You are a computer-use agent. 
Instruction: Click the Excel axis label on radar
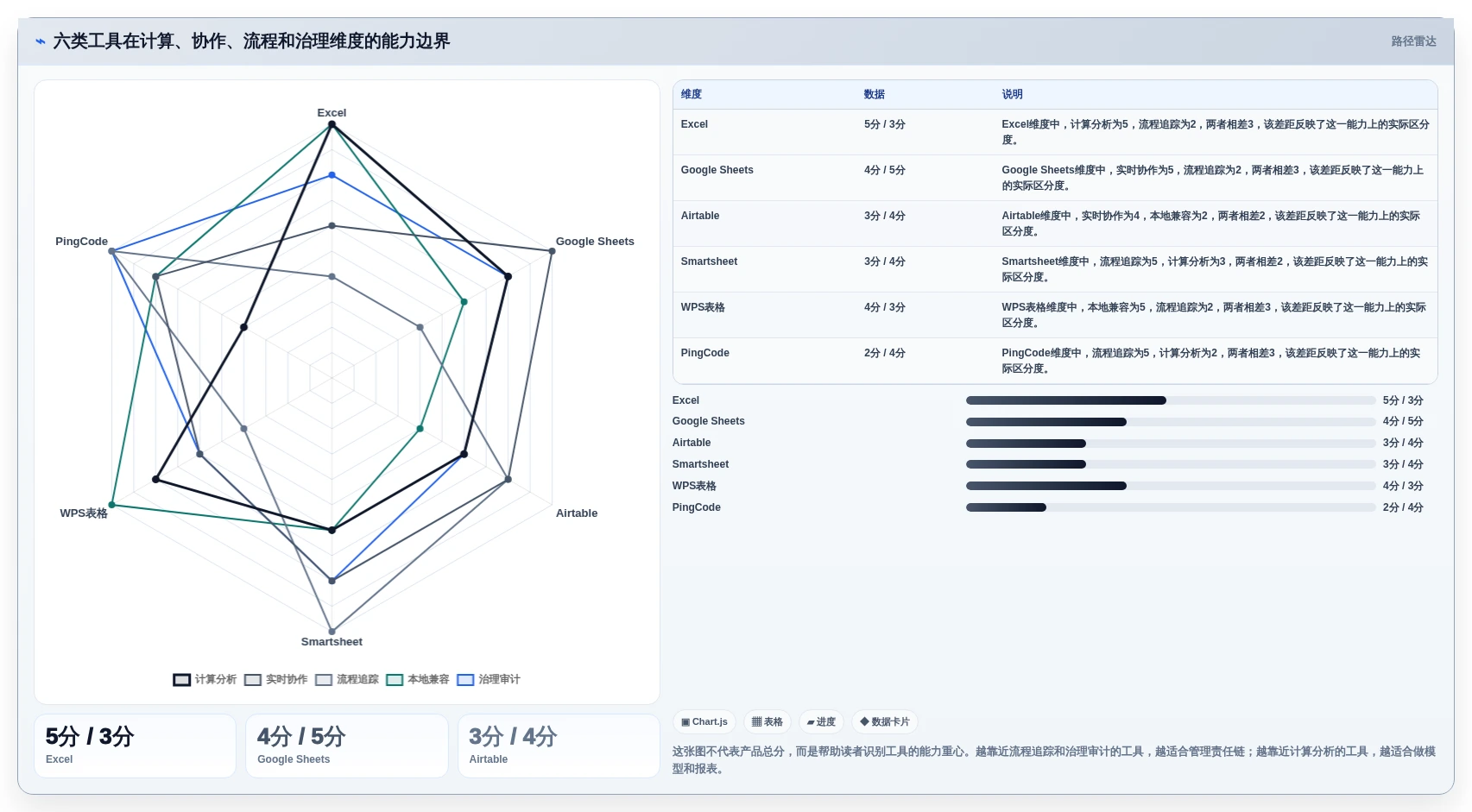click(332, 113)
